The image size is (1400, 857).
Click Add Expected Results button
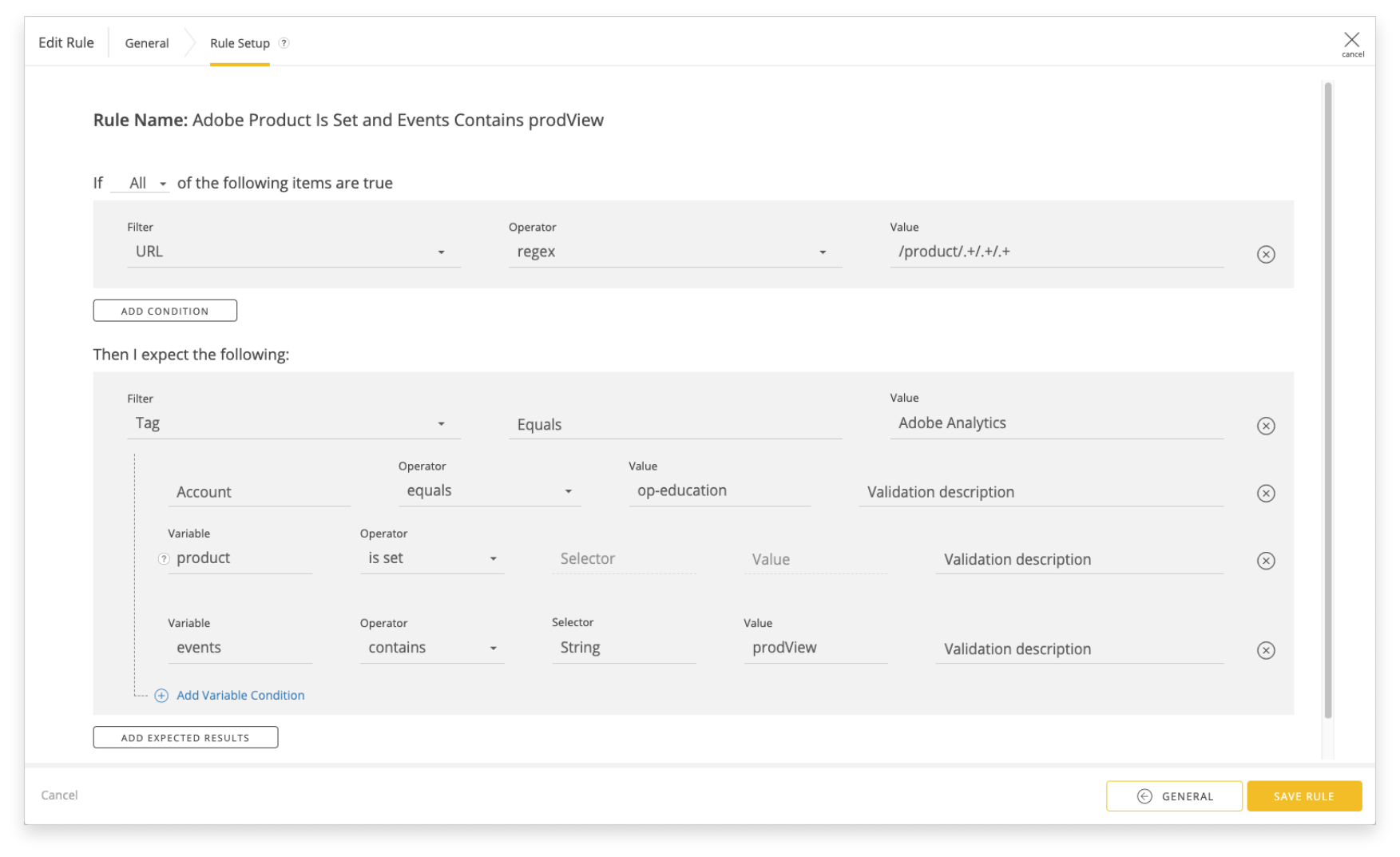click(x=185, y=737)
